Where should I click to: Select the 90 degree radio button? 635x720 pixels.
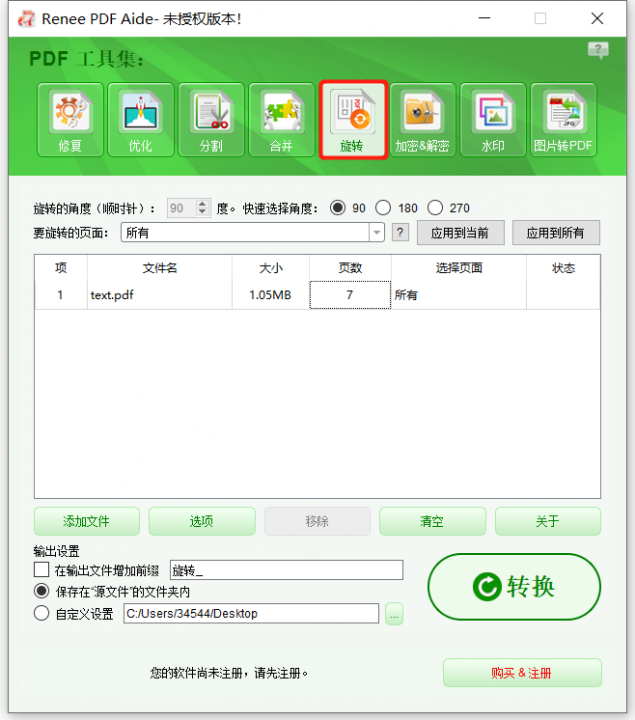point(338,208)
